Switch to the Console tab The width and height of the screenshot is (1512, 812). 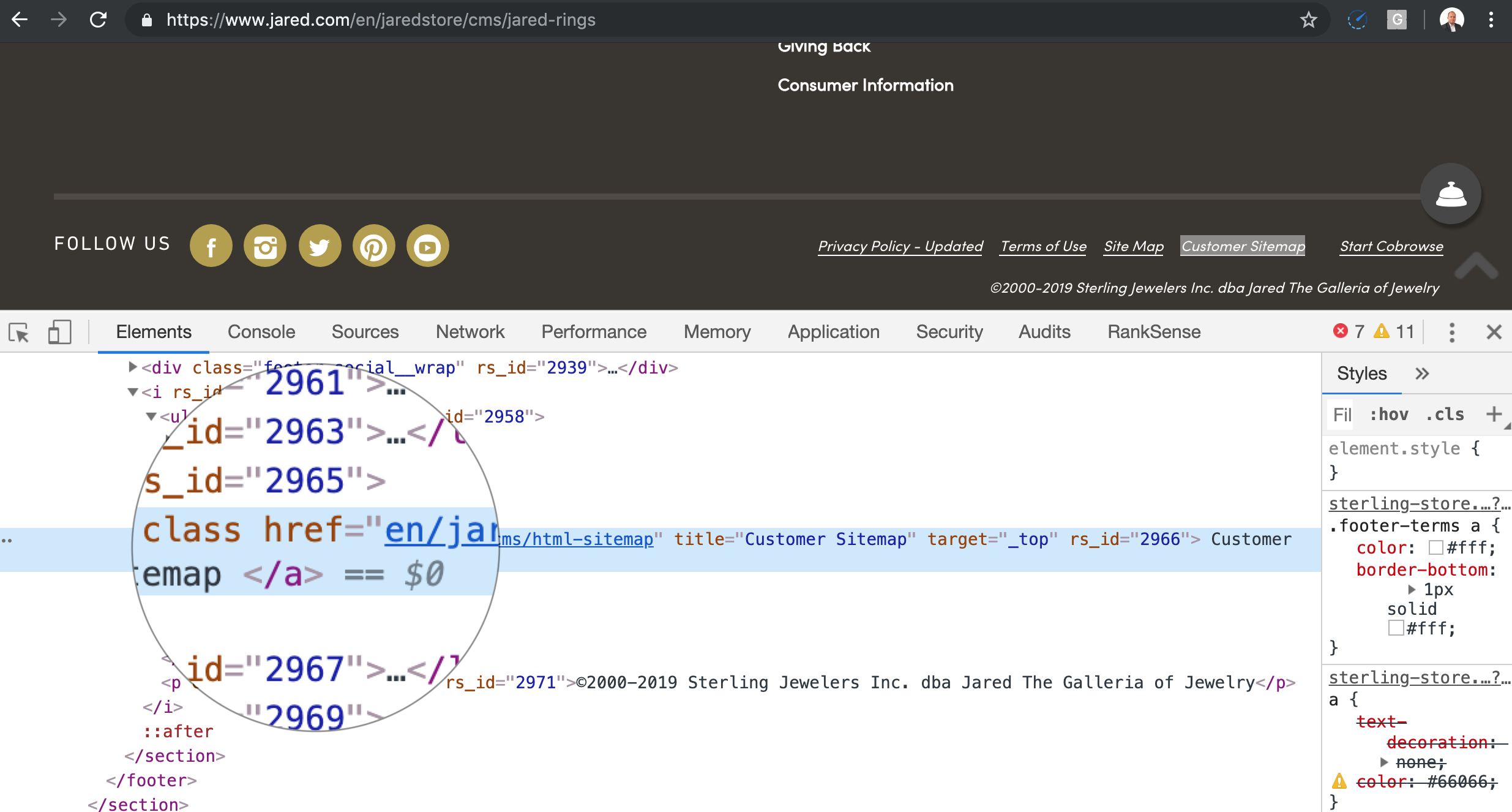tap(261, 332)
